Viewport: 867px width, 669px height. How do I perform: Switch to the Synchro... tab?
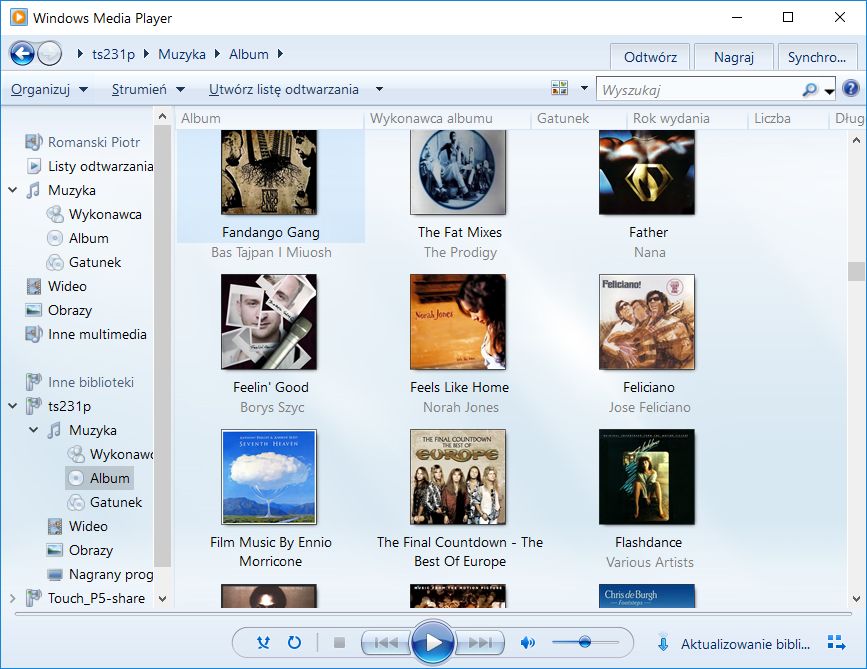tap(817, 57)
